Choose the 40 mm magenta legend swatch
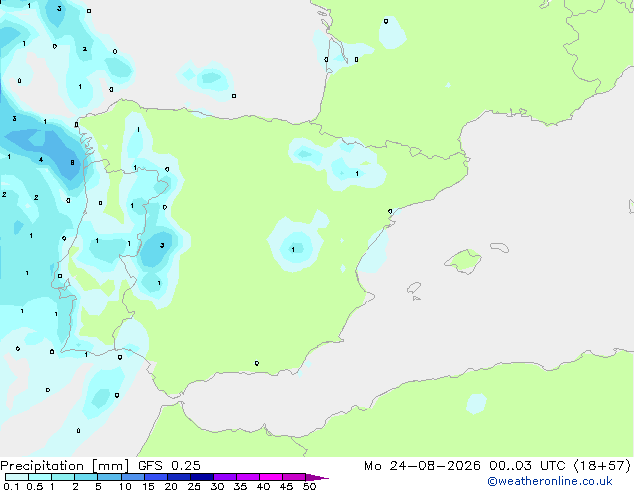The image size is (634, 490). coord(271,477)
